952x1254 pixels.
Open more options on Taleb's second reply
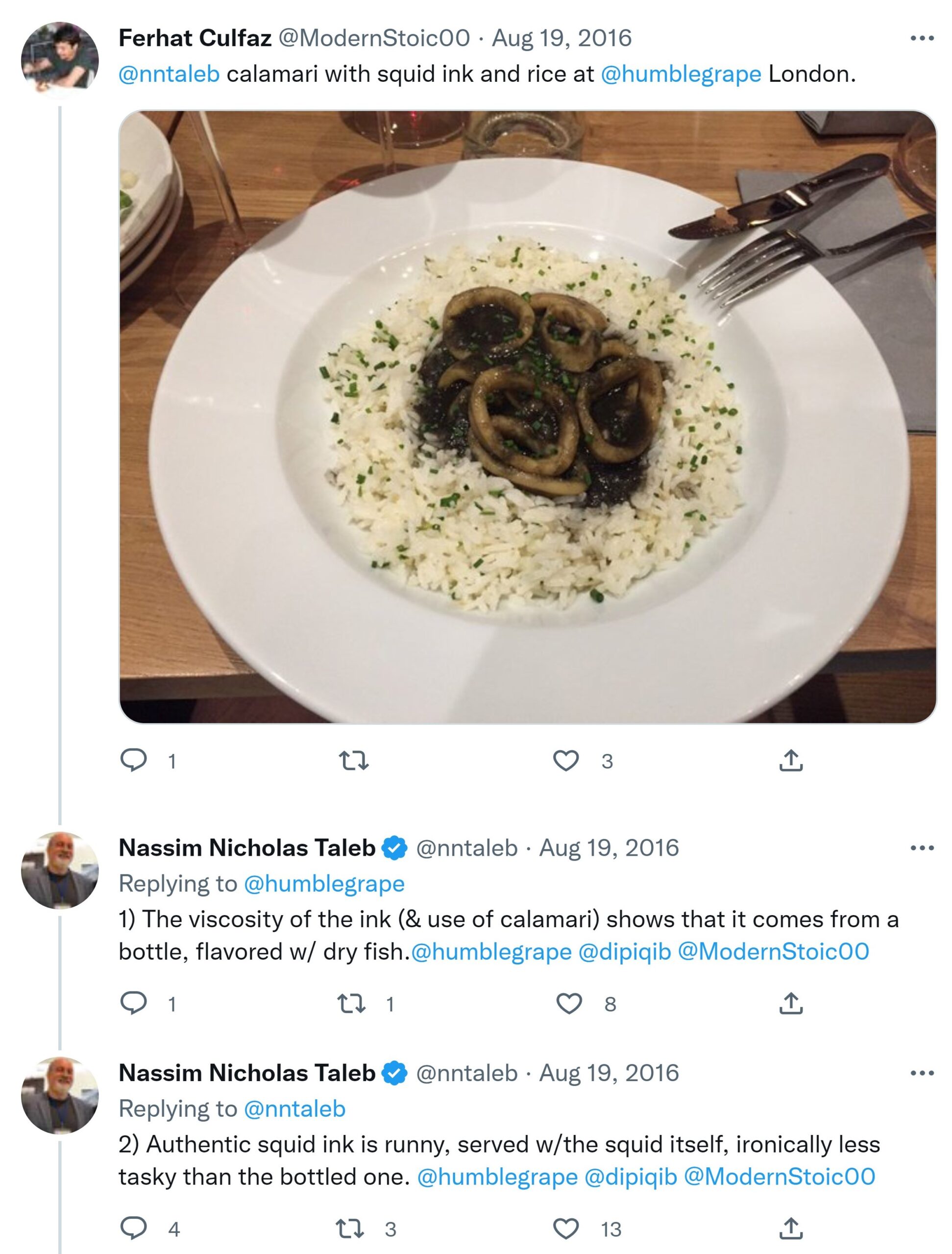pos(922,1073)
